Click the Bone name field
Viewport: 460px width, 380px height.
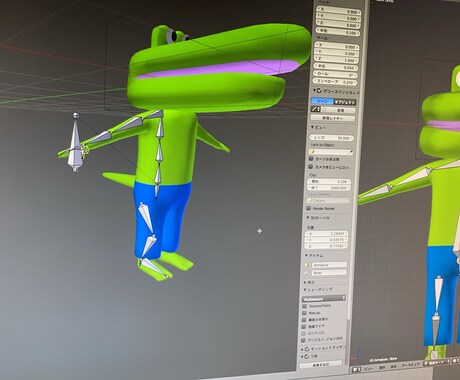tap(329, 273)
